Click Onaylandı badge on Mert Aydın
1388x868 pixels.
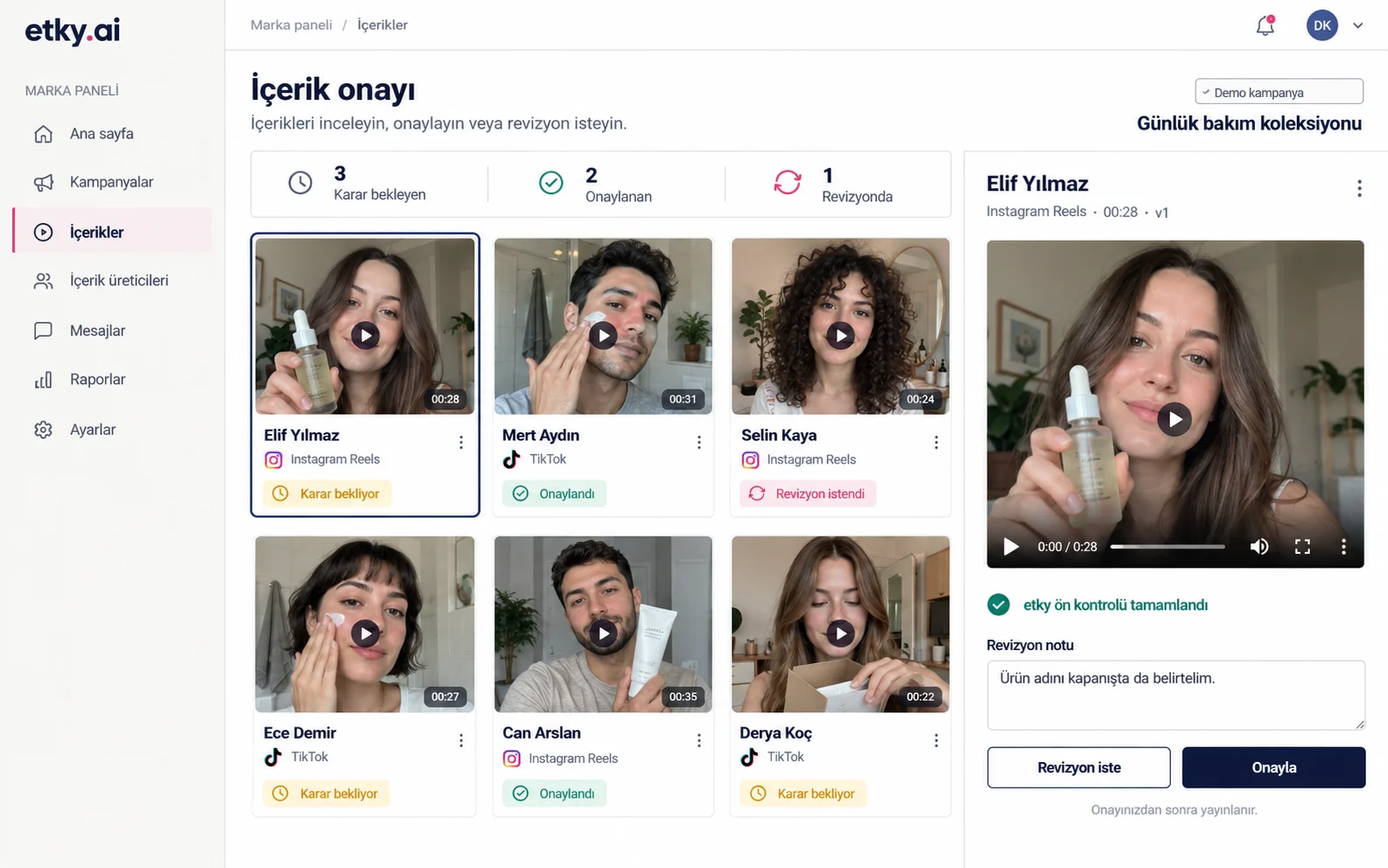click(x=554, y=493)
